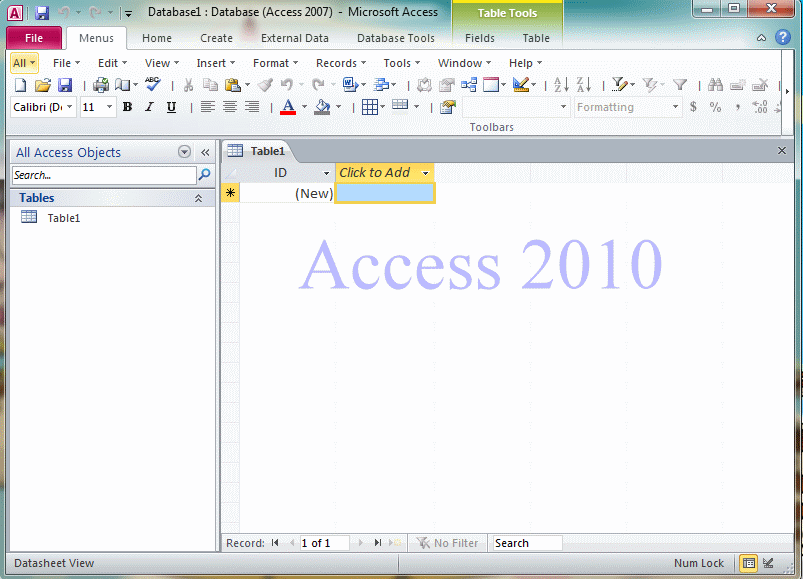Switch to the Create ribbon tab
The image size is (803, 579).
(216, 38)
